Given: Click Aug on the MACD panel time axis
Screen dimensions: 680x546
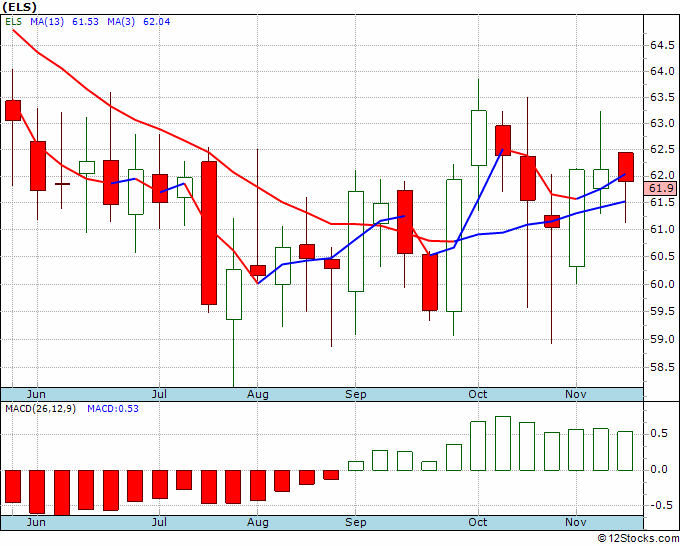Looking at the screenshot, I should coord(258,522).
